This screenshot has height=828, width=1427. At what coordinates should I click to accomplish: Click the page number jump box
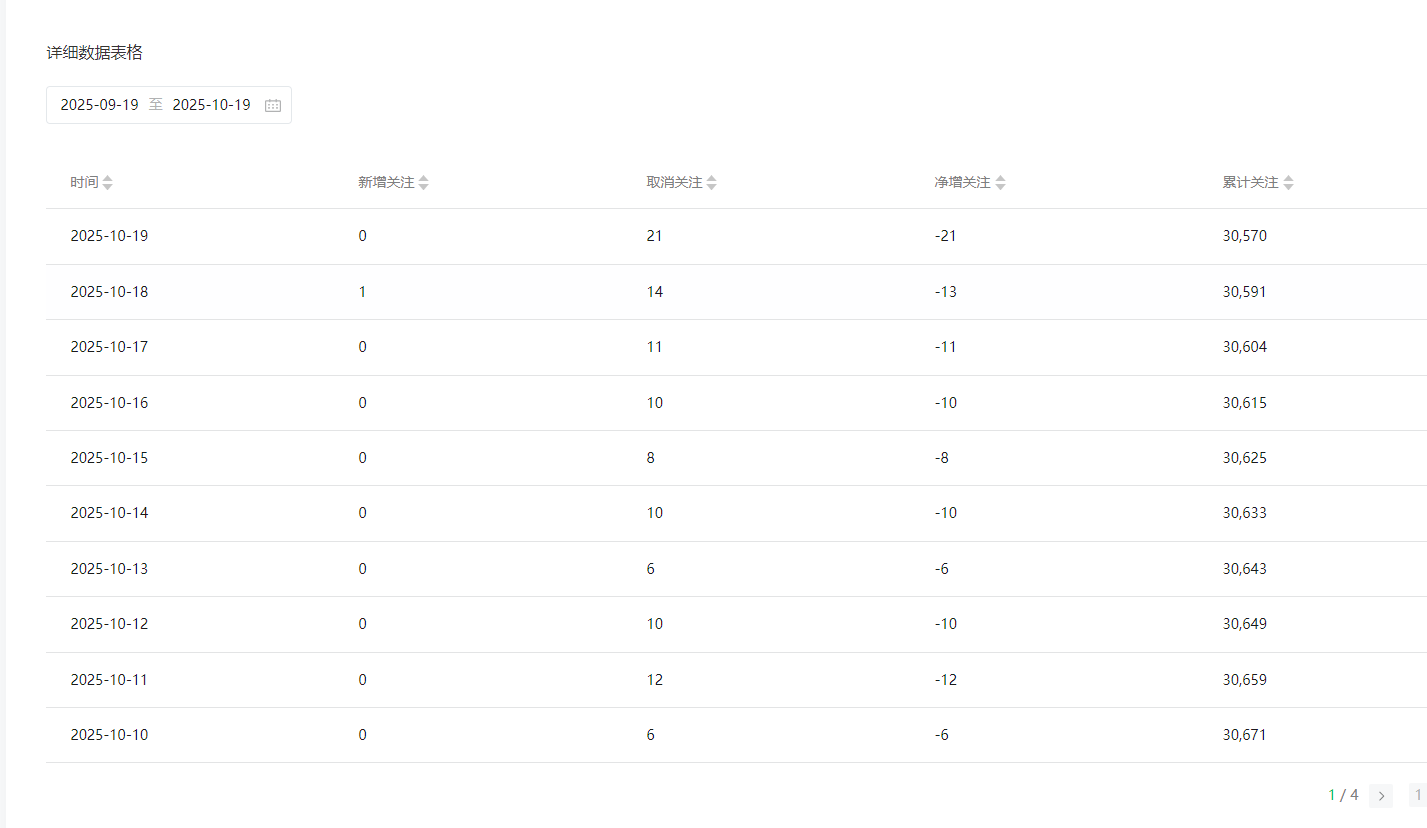(1417, 796)
